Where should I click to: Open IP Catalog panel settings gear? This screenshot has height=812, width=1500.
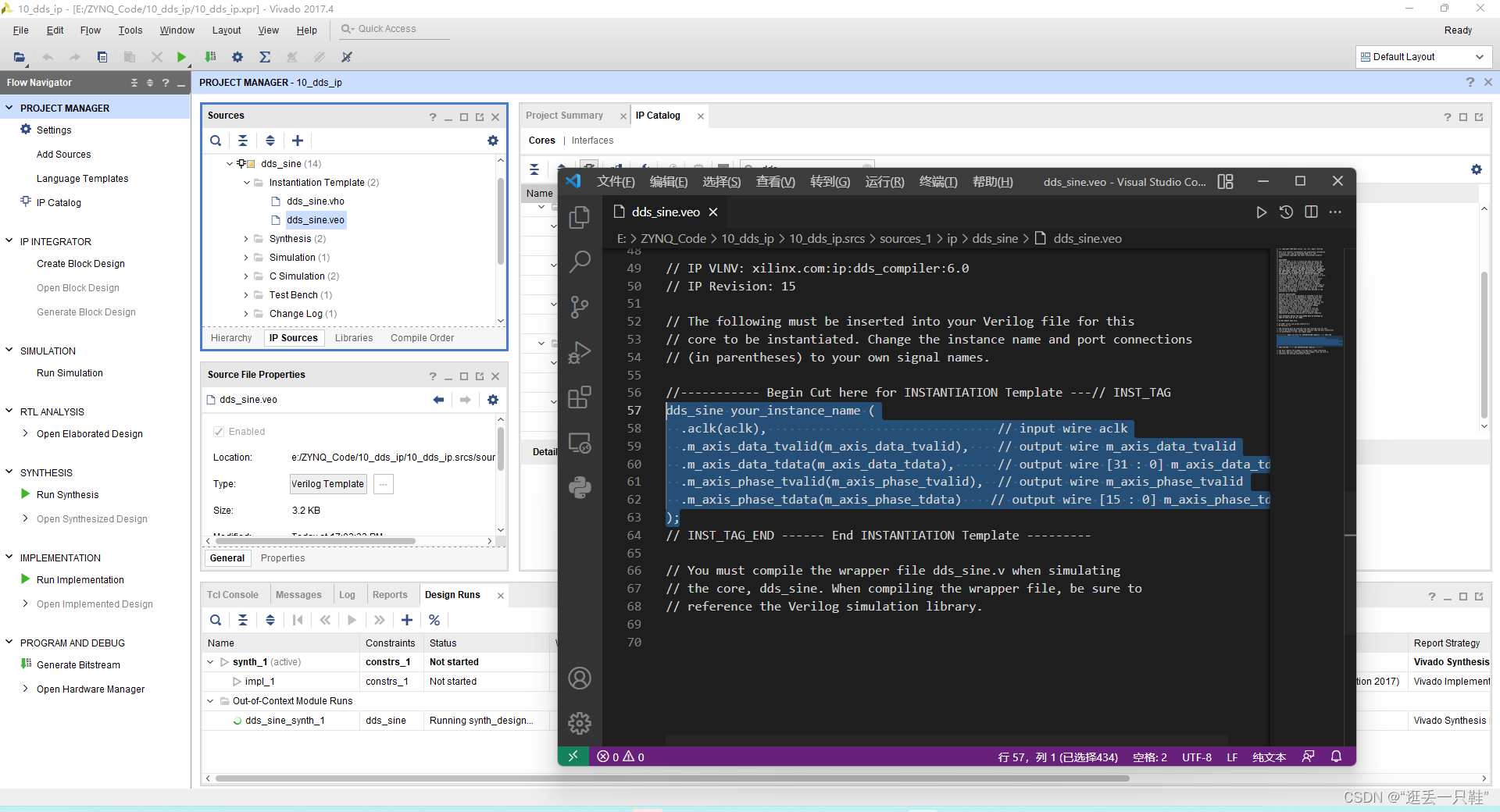coord(1477,169)
